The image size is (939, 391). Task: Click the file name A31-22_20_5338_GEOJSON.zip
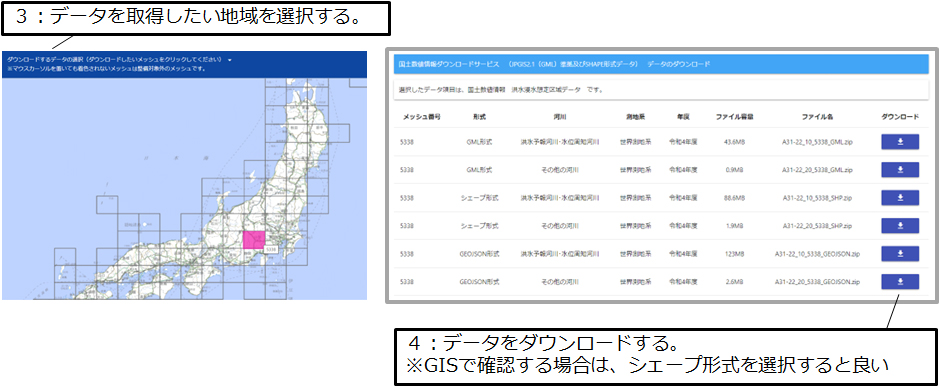(x=817, y=281)
